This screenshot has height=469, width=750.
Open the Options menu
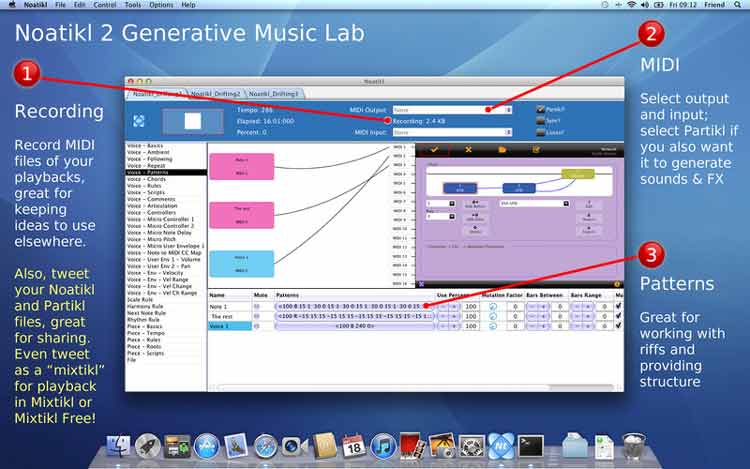tap(161, 5)
